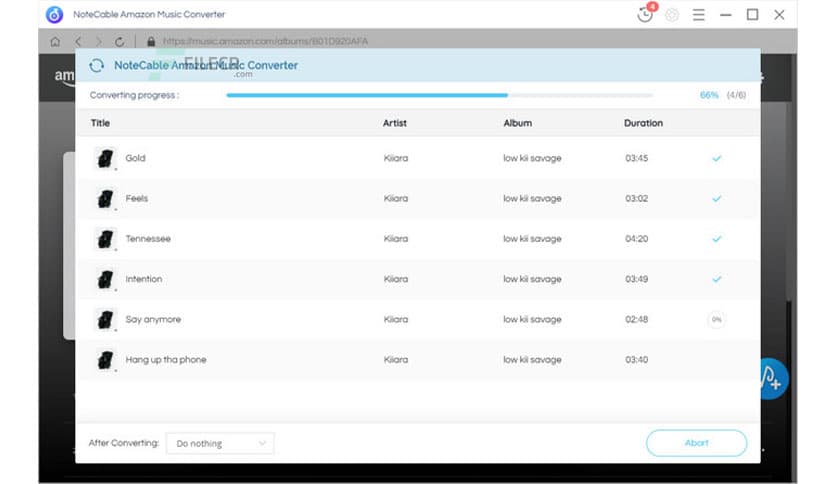The width and height of the screenshot is (836, 484).
Task: Click the Album column header
Action: click(x=517, y=123)
